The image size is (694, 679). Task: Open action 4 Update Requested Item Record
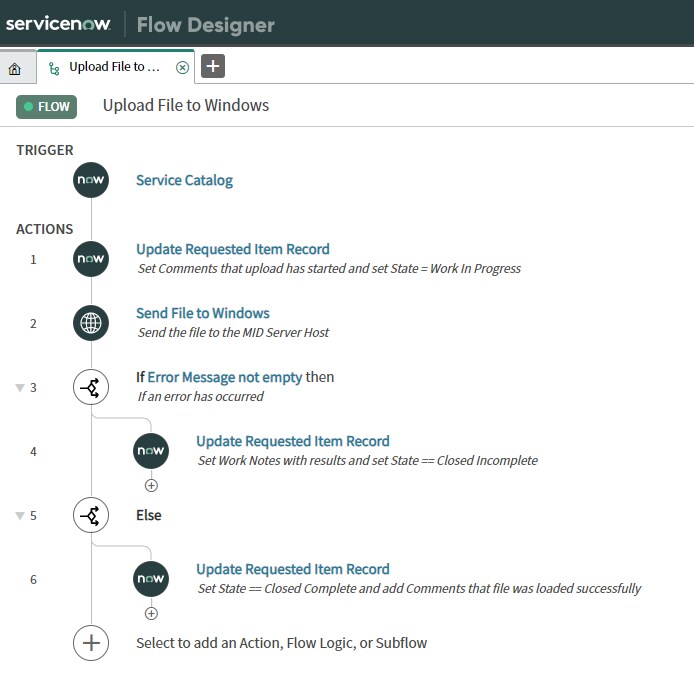tap(293, 441)
